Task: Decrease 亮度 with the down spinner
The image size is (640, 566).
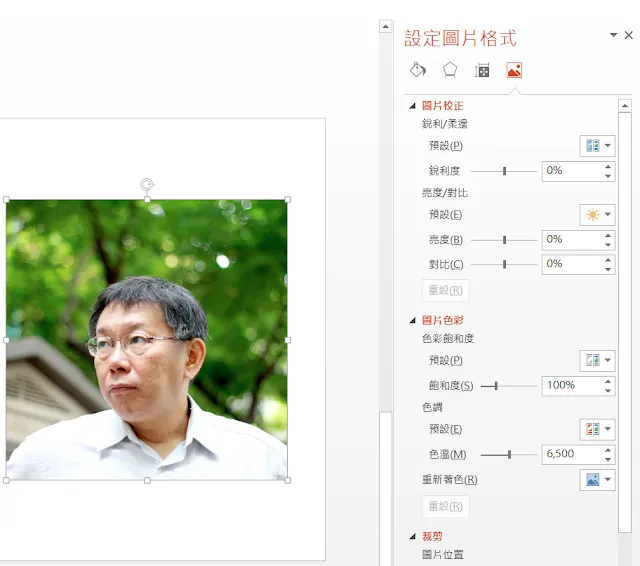Action: [x=608, y=245]
